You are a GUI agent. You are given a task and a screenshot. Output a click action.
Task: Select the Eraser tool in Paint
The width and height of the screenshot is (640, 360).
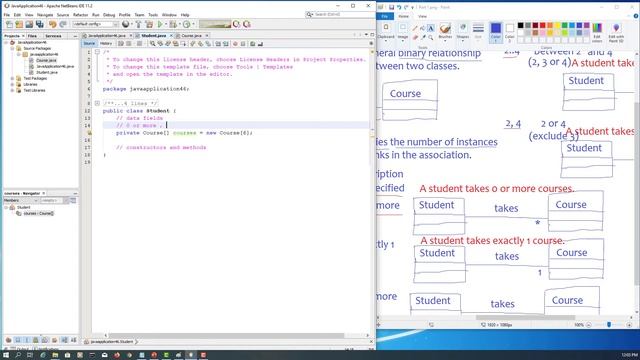[x=415, y=37]
